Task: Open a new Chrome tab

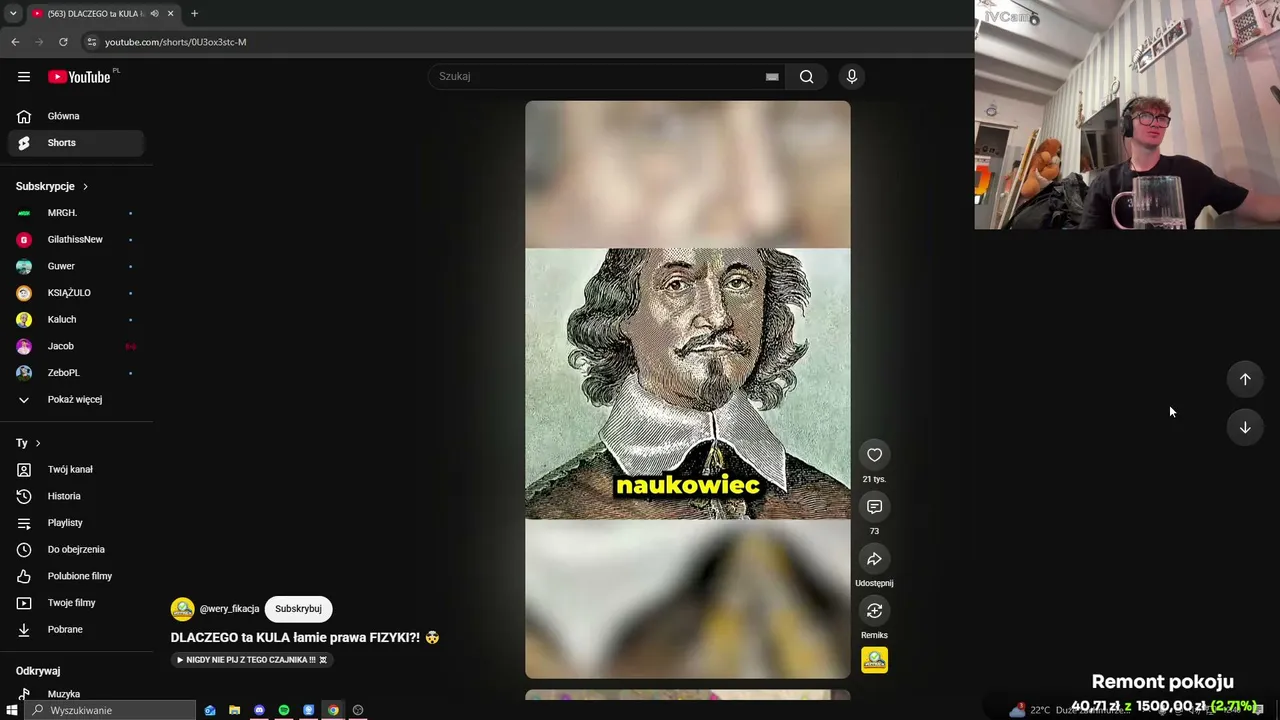Action: coord(194,13)
